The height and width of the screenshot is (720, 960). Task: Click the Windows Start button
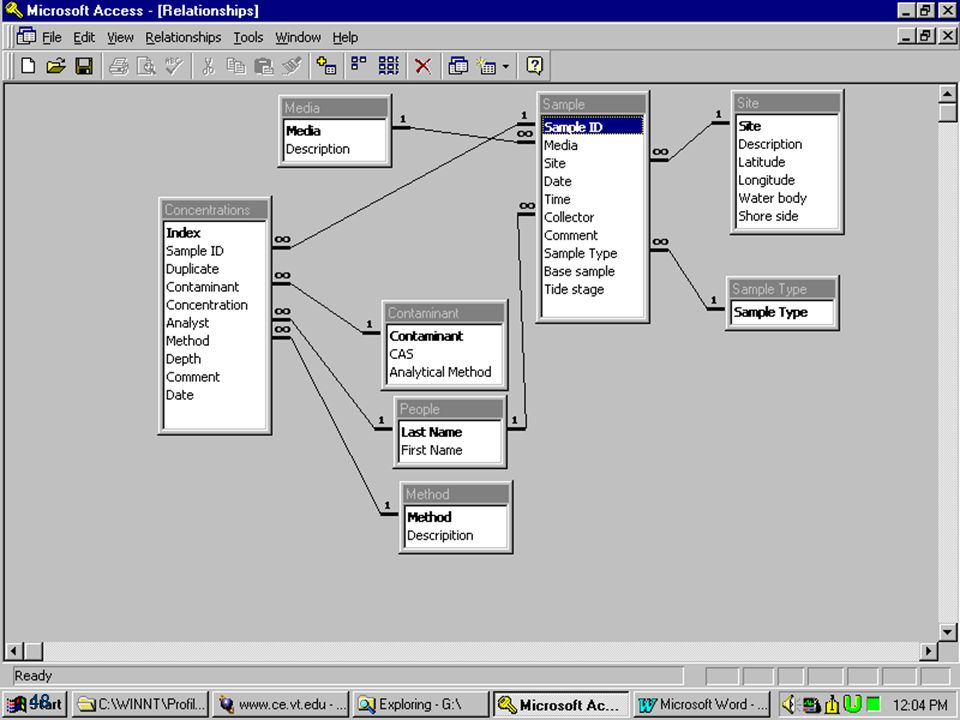pyautogui.click(x=36, y=704)
